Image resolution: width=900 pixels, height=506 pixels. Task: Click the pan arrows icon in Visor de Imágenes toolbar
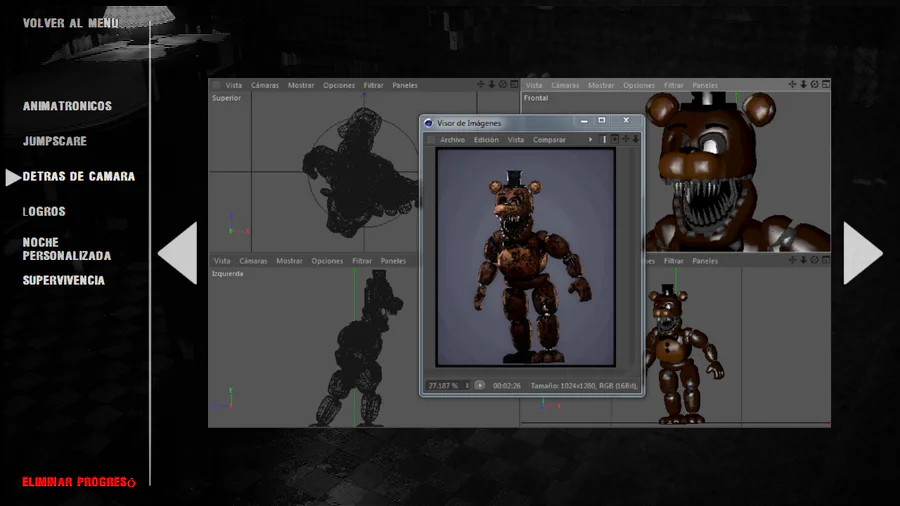coord(626,139)
